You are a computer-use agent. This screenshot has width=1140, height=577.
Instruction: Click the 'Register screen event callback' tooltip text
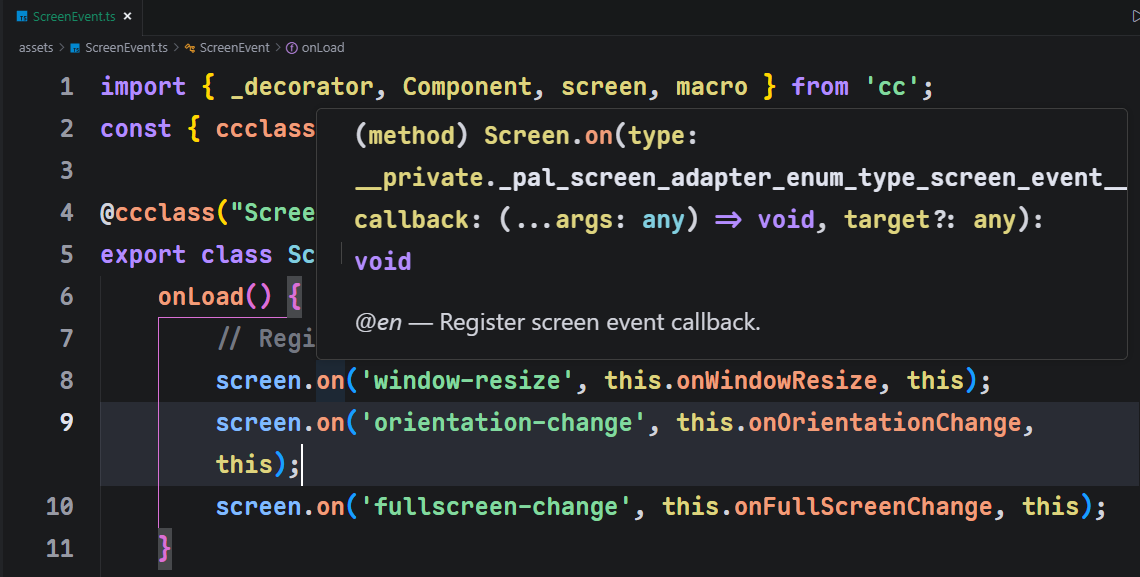(x=600, y=322)
